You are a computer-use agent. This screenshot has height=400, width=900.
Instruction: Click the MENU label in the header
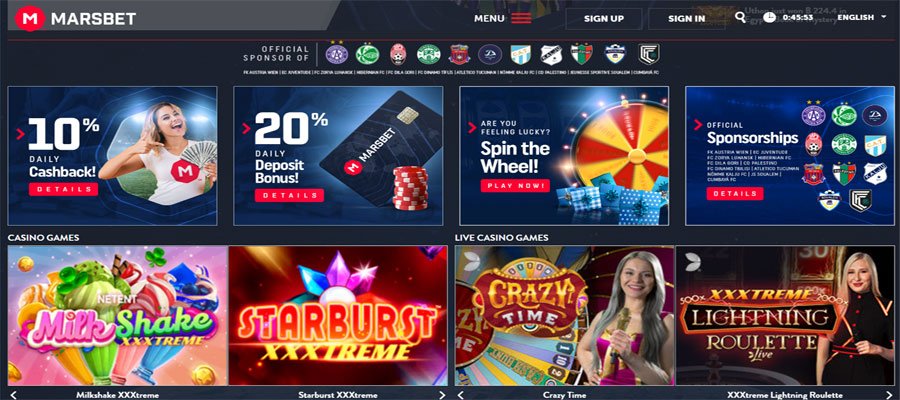point(489,18)
